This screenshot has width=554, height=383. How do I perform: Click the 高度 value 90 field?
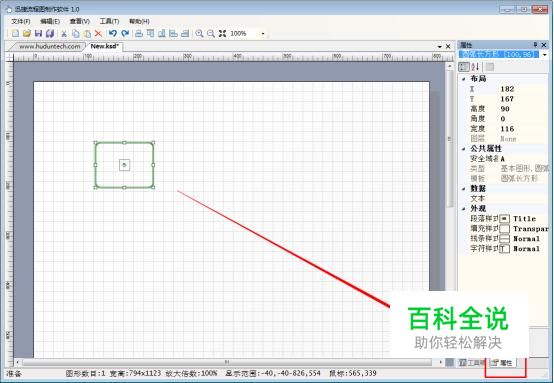click(x=524, y=109)
